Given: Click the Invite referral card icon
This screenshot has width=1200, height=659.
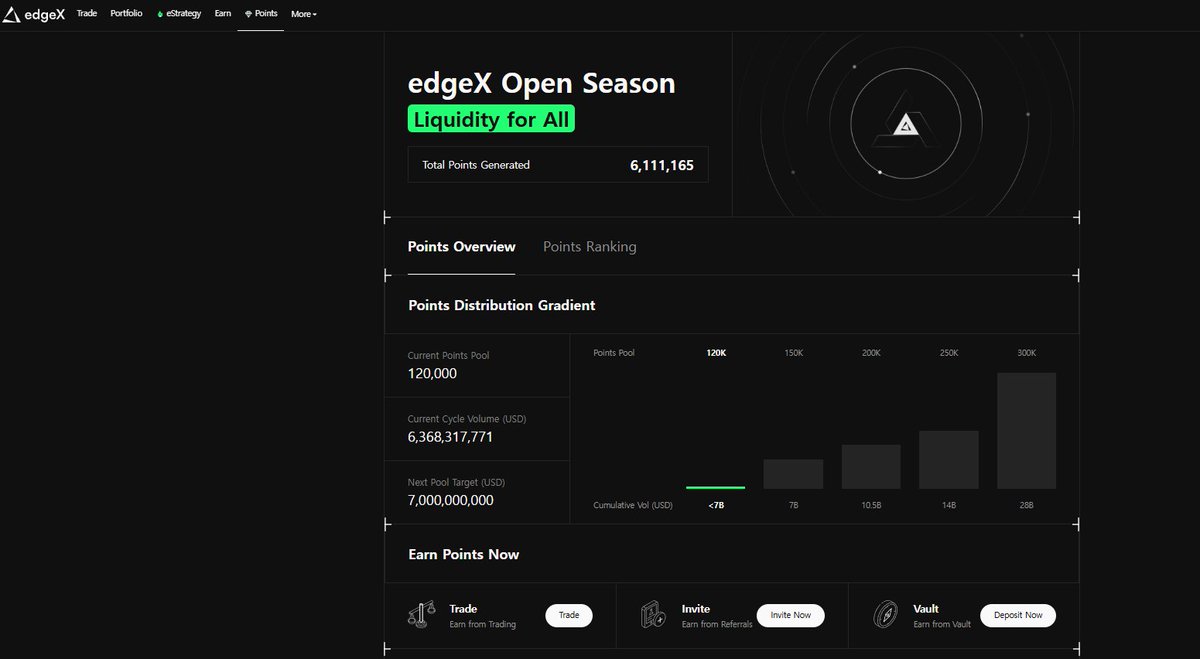Looking at the screenshot, I should (654, 614).
